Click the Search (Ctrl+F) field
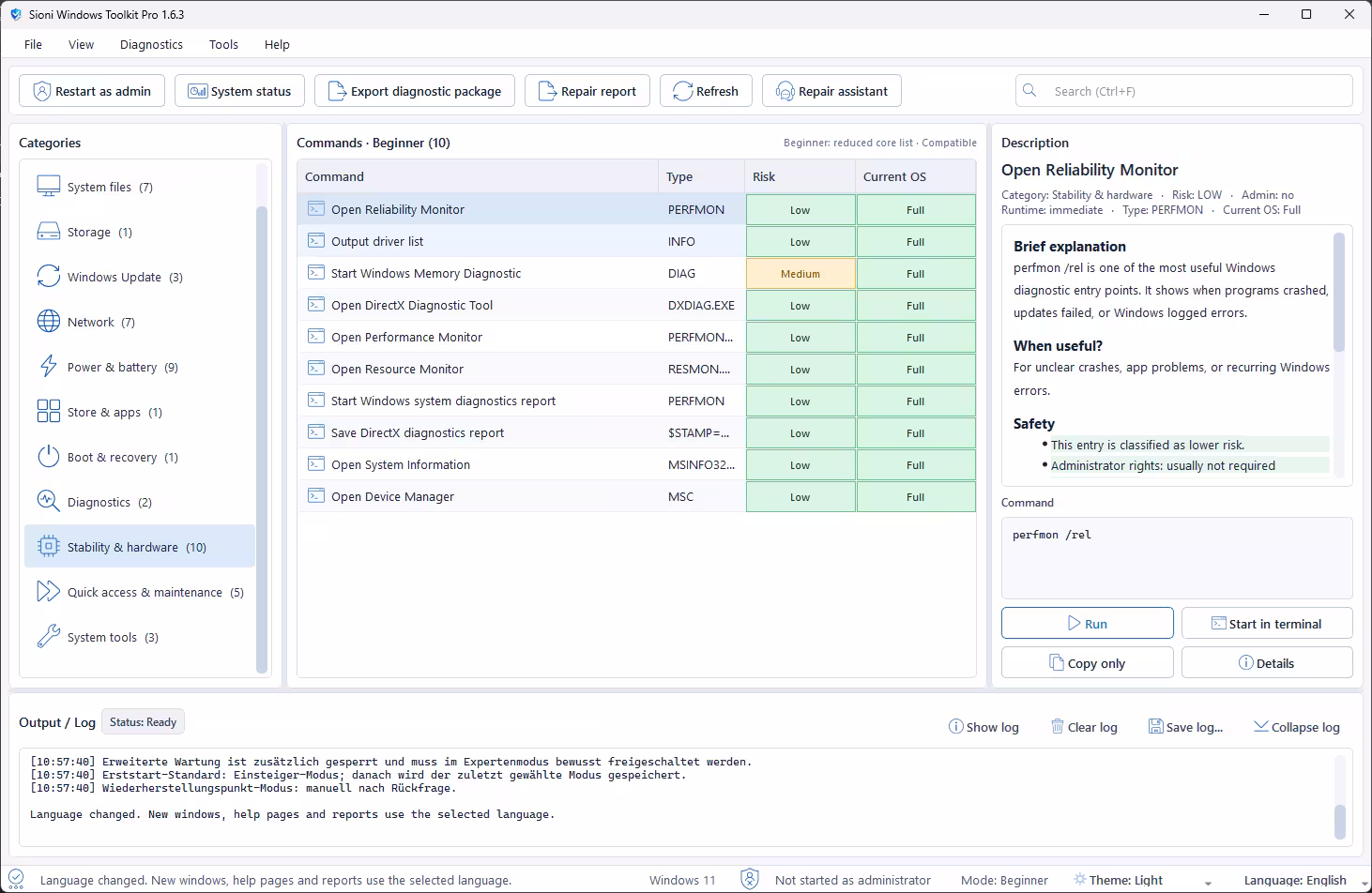The image size is (1372, 893). click(1183, 91)
